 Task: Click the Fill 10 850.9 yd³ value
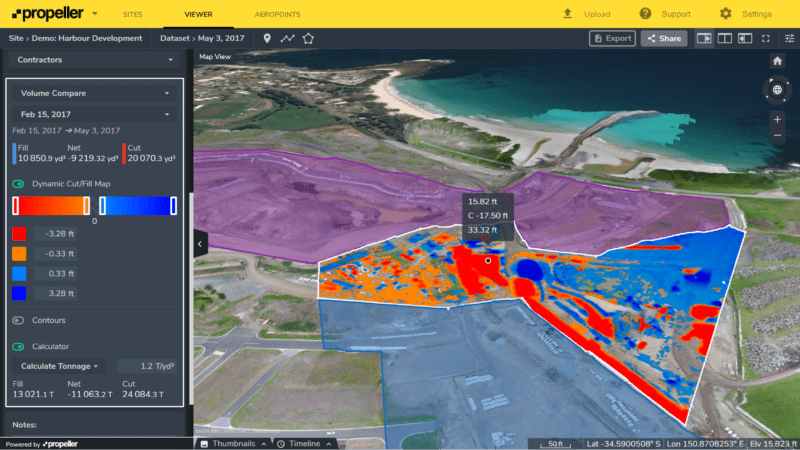click(42, 159)
